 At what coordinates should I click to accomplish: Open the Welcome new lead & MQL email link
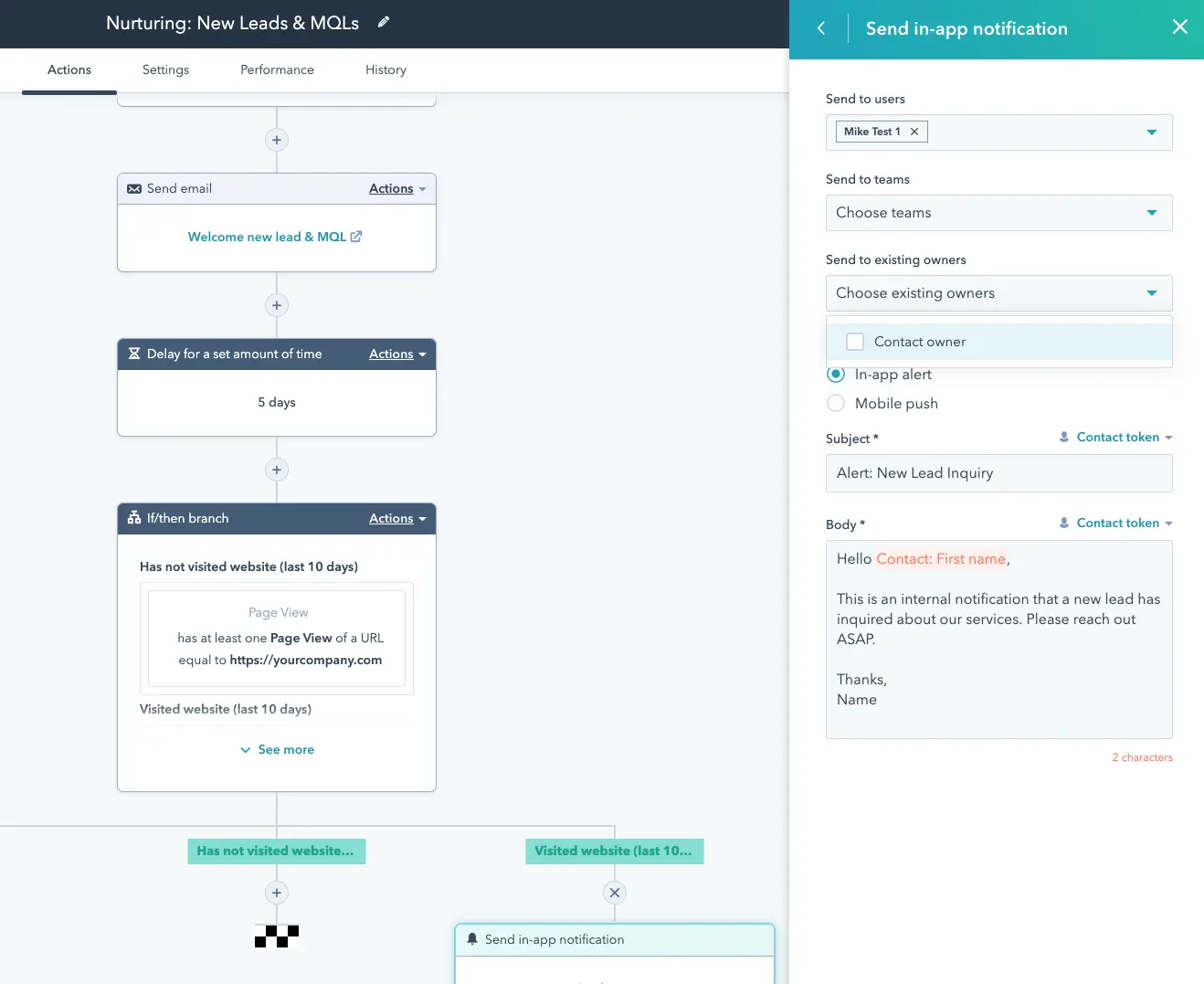coord(268,236)
